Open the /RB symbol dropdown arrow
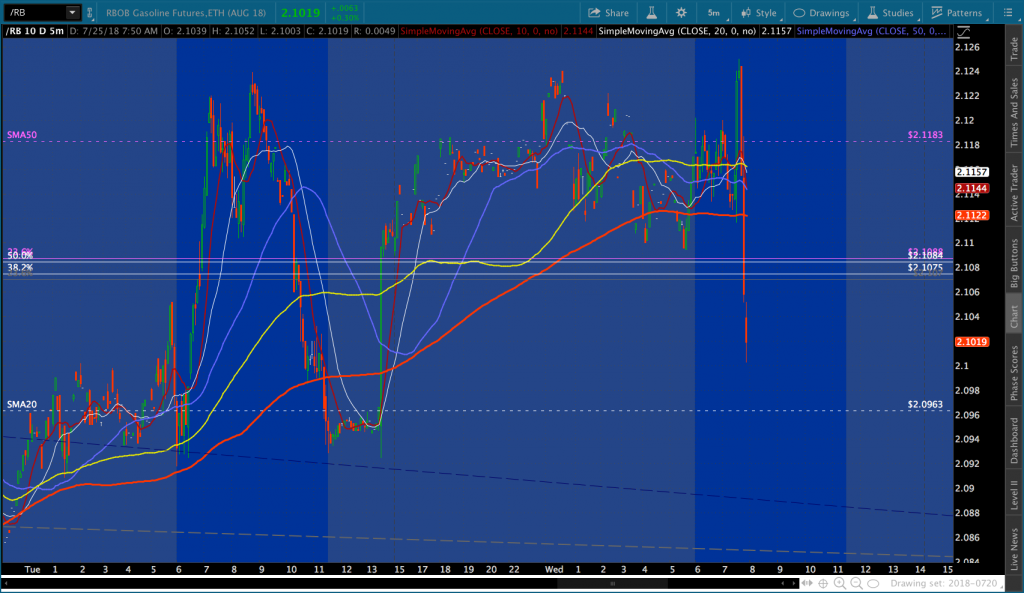Viewport: 1024px width, 593px height. [x=73, y=13]
